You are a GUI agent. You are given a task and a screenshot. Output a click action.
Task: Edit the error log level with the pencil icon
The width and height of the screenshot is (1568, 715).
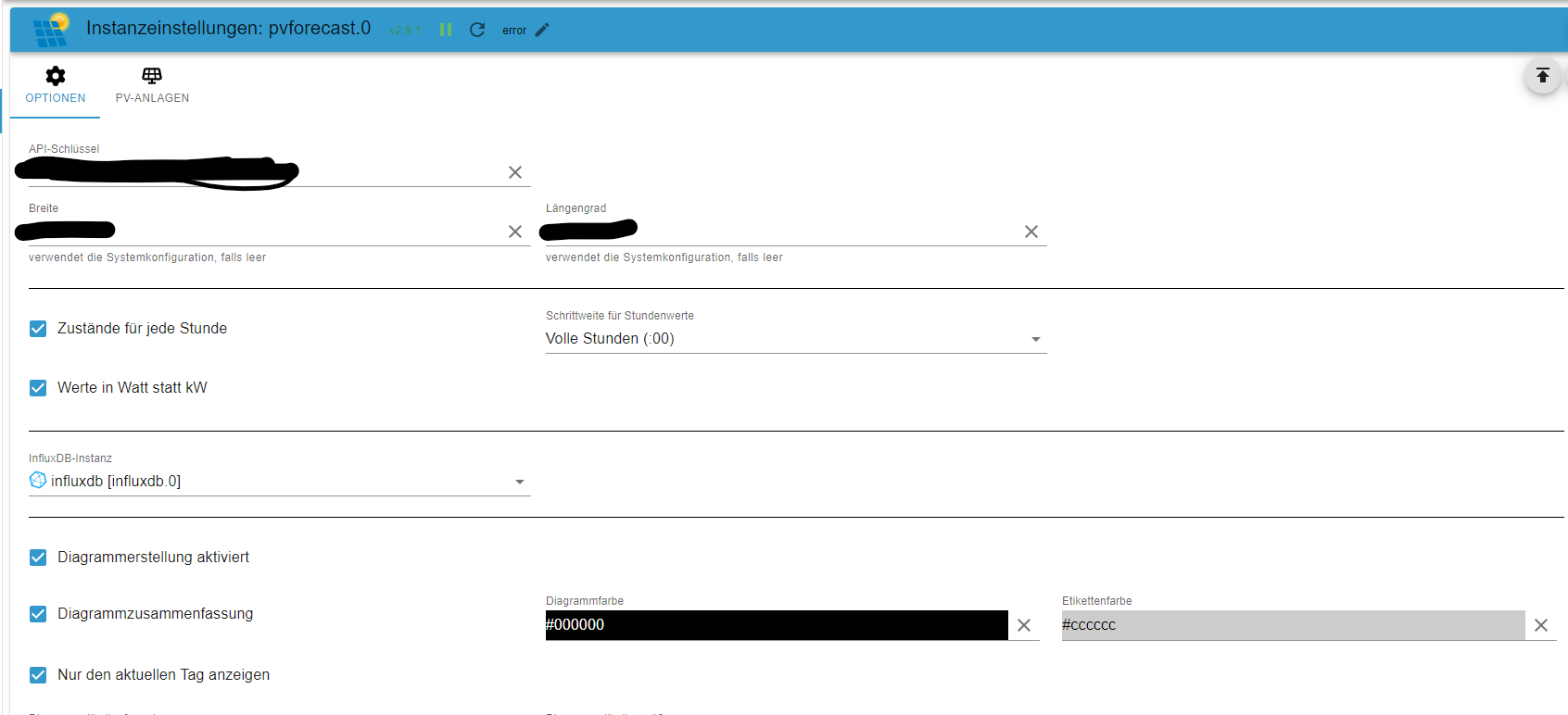tap(542, 30)
